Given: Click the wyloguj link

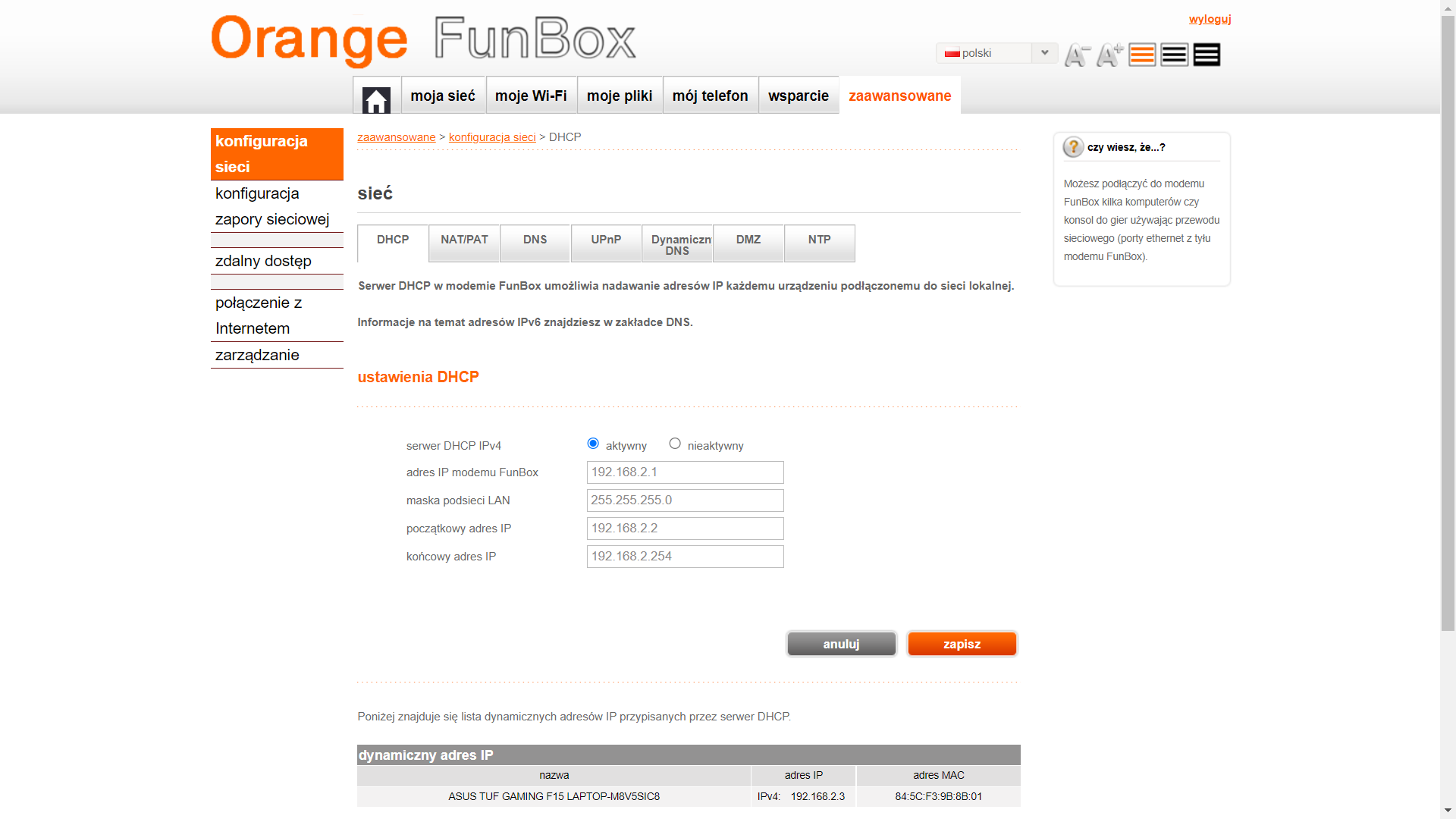Looking at the screenshot, I should [1210, 19].
